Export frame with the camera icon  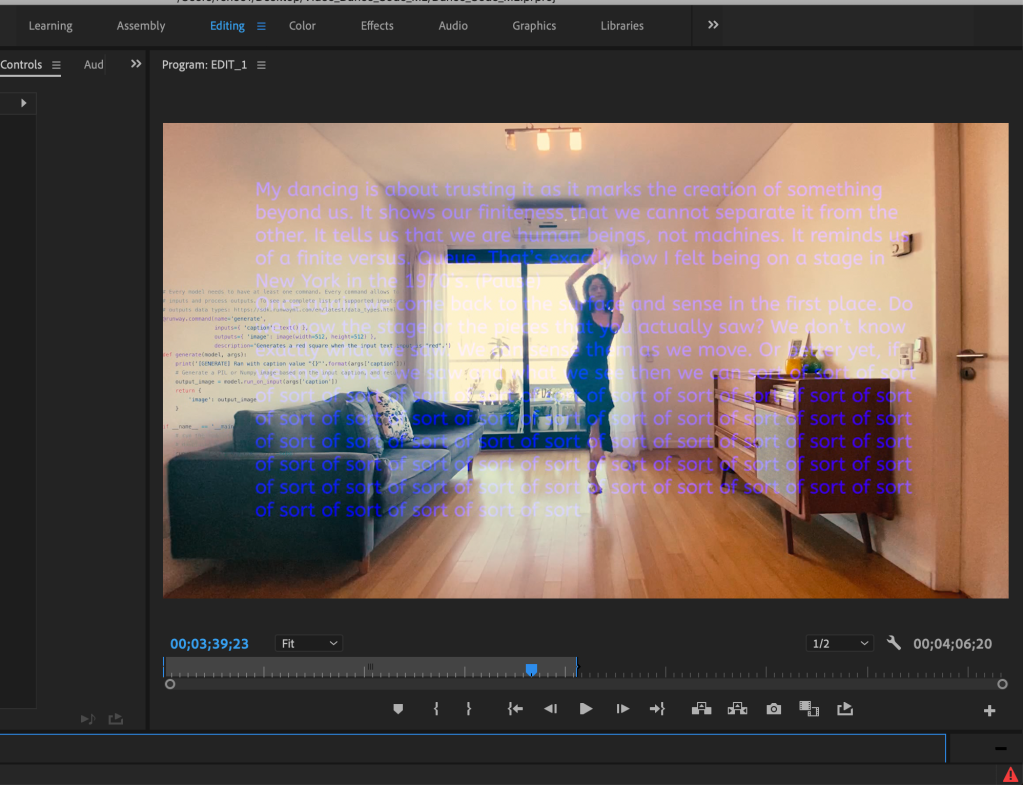point(773,709)
